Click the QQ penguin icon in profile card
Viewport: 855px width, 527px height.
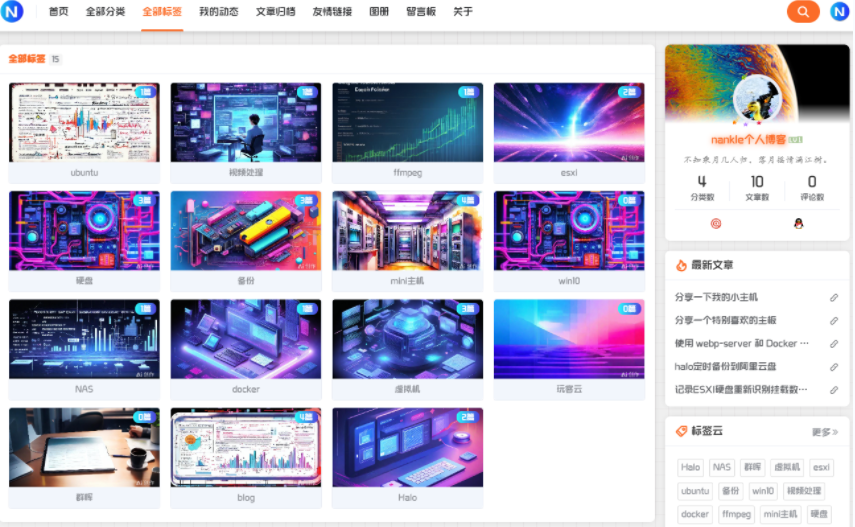pyautogui.click(x=798, y=223)
